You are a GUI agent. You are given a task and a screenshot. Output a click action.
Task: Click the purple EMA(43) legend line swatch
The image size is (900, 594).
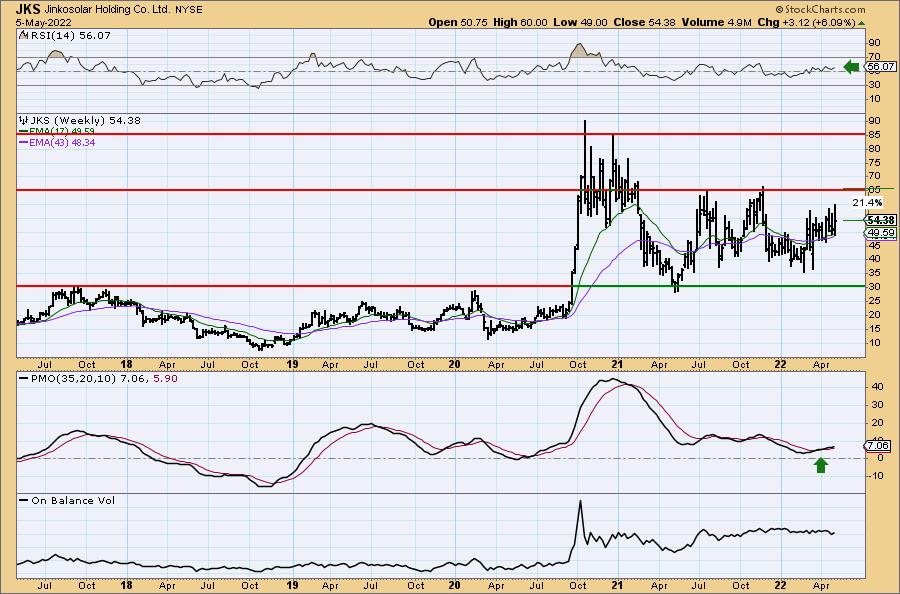[x=23, y=142]
